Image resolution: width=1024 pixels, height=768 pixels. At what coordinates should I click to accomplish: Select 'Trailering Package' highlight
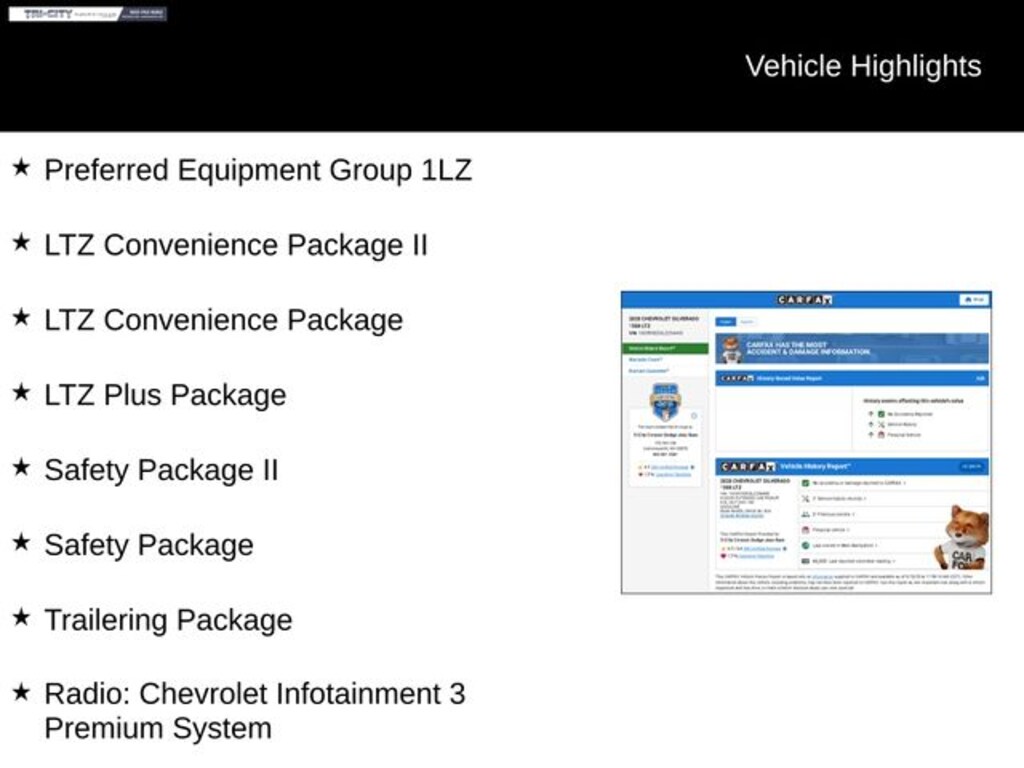click(x=168, y=620)
